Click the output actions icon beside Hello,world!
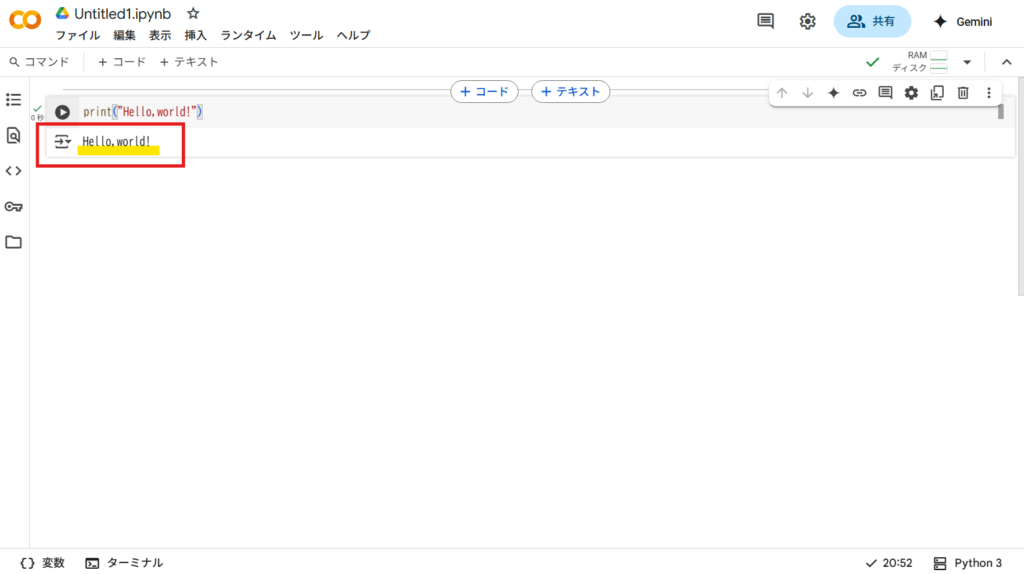 tap(62, 141)
